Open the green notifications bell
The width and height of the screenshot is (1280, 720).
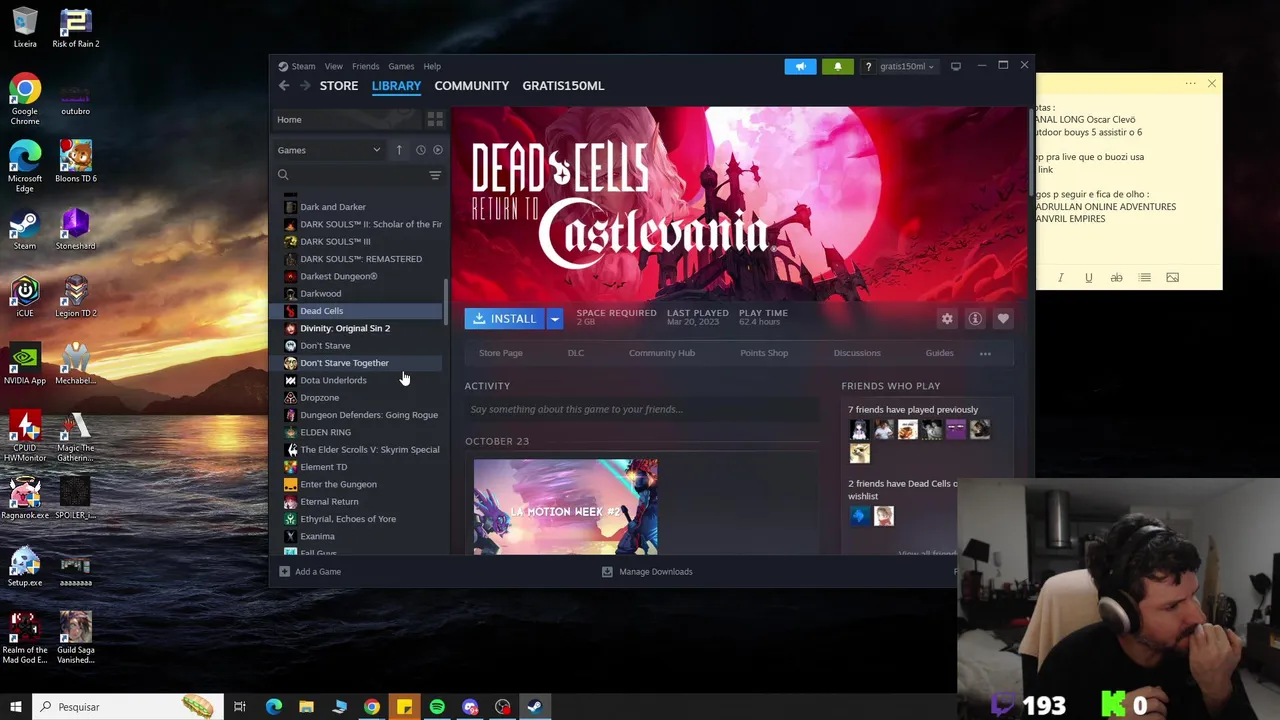click(x=838, y=66)
